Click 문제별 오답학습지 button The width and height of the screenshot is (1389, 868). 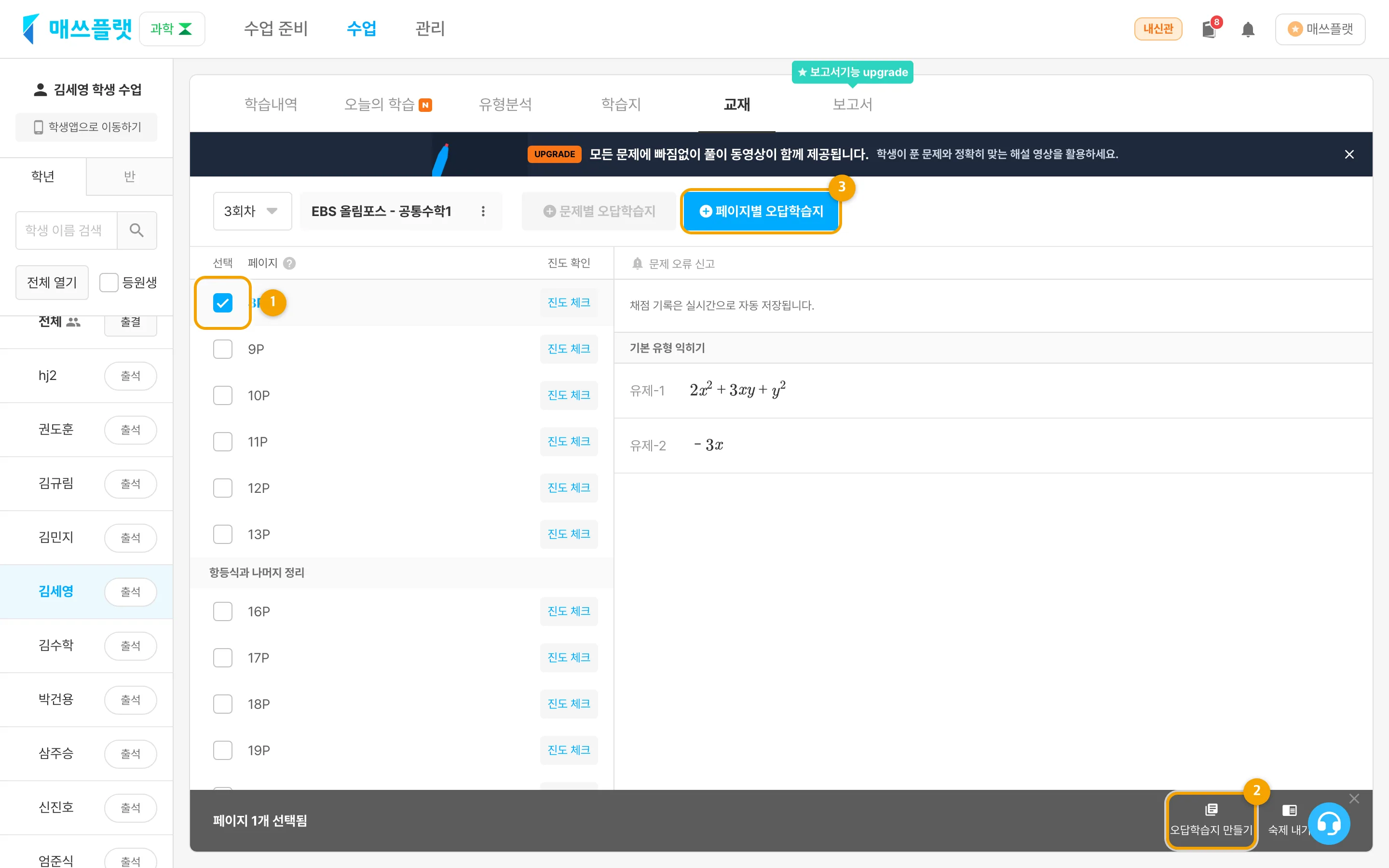pos(599,211)
